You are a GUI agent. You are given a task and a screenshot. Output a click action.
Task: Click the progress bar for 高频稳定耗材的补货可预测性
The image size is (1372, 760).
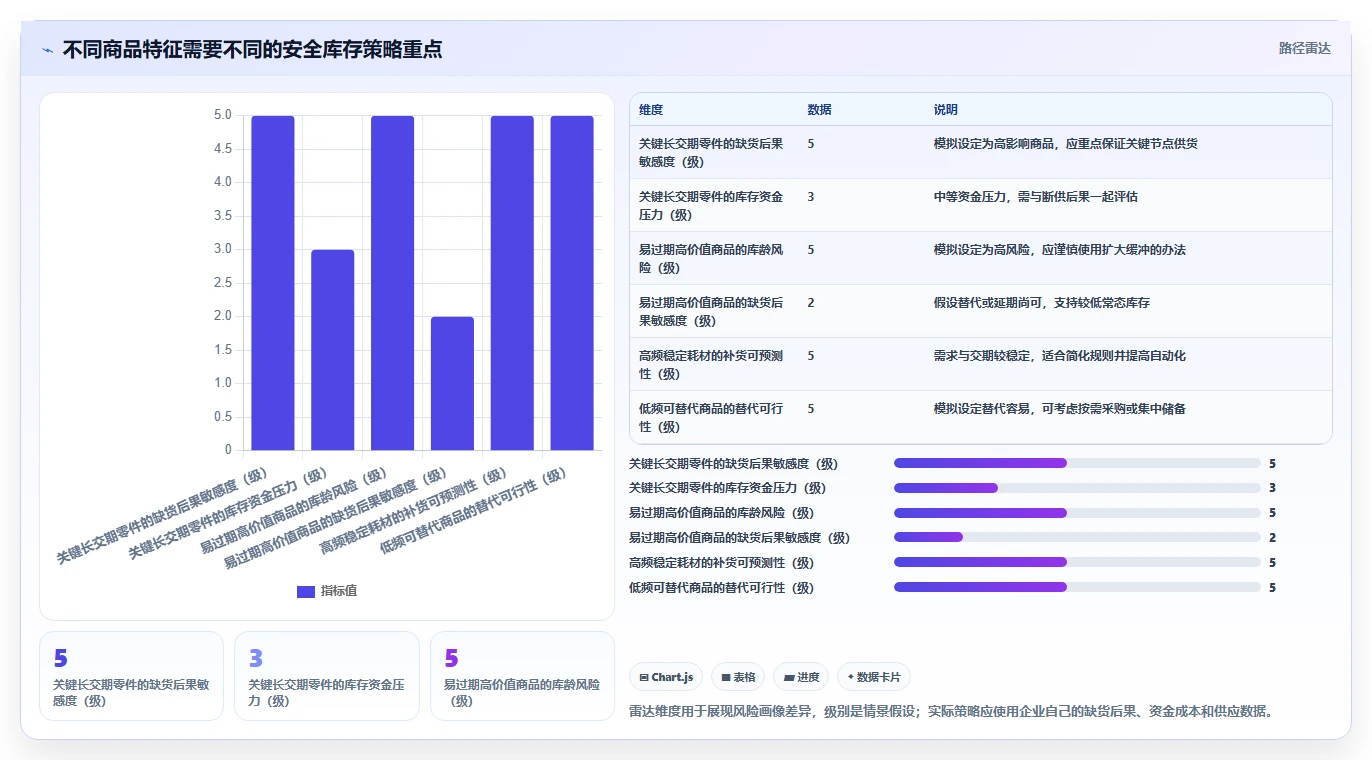[x=1077, y=562]
